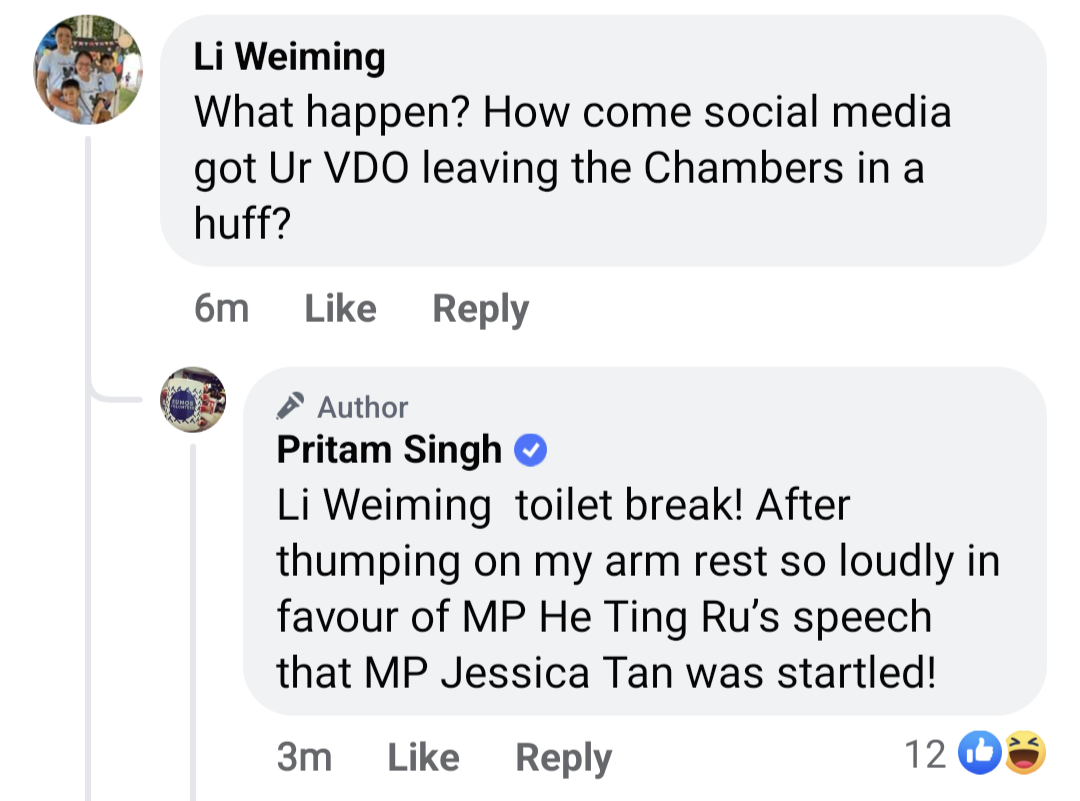Click Pritam Singh's profile avatar

194,399
